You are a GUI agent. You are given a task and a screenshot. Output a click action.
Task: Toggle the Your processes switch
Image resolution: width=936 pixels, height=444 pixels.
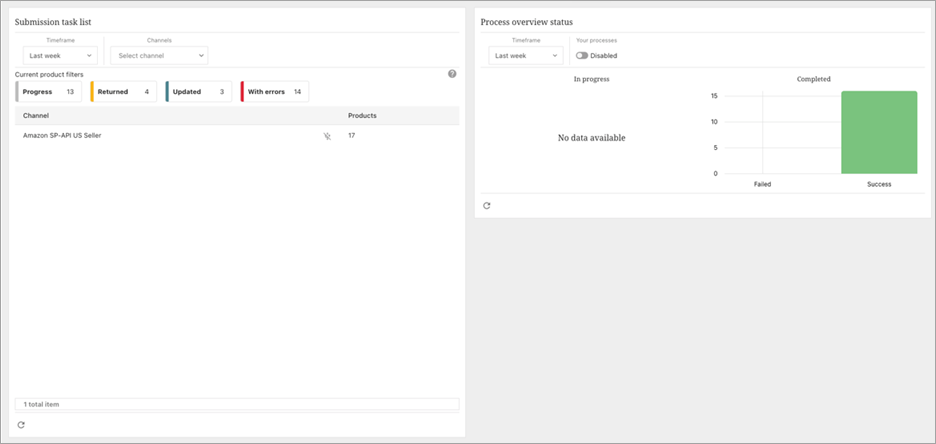point(582,56)
